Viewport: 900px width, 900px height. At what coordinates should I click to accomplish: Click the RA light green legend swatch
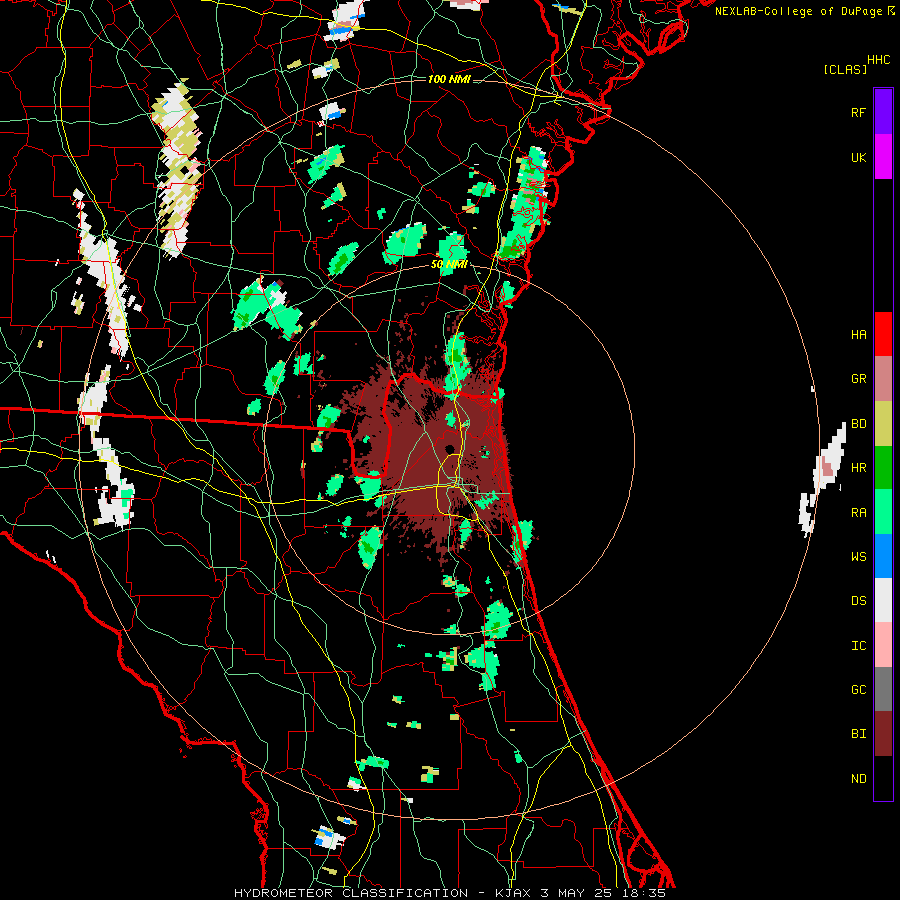(883, 512)
